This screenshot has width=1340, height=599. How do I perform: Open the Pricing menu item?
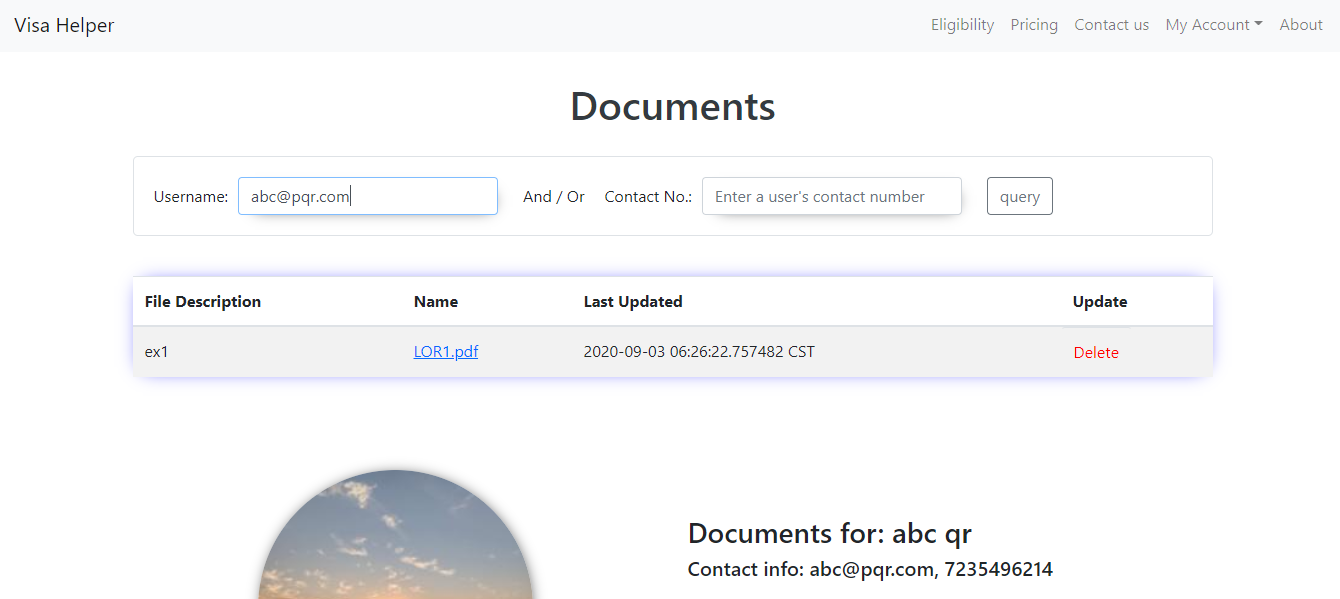pyautogui.click(x=1034, y=25)
